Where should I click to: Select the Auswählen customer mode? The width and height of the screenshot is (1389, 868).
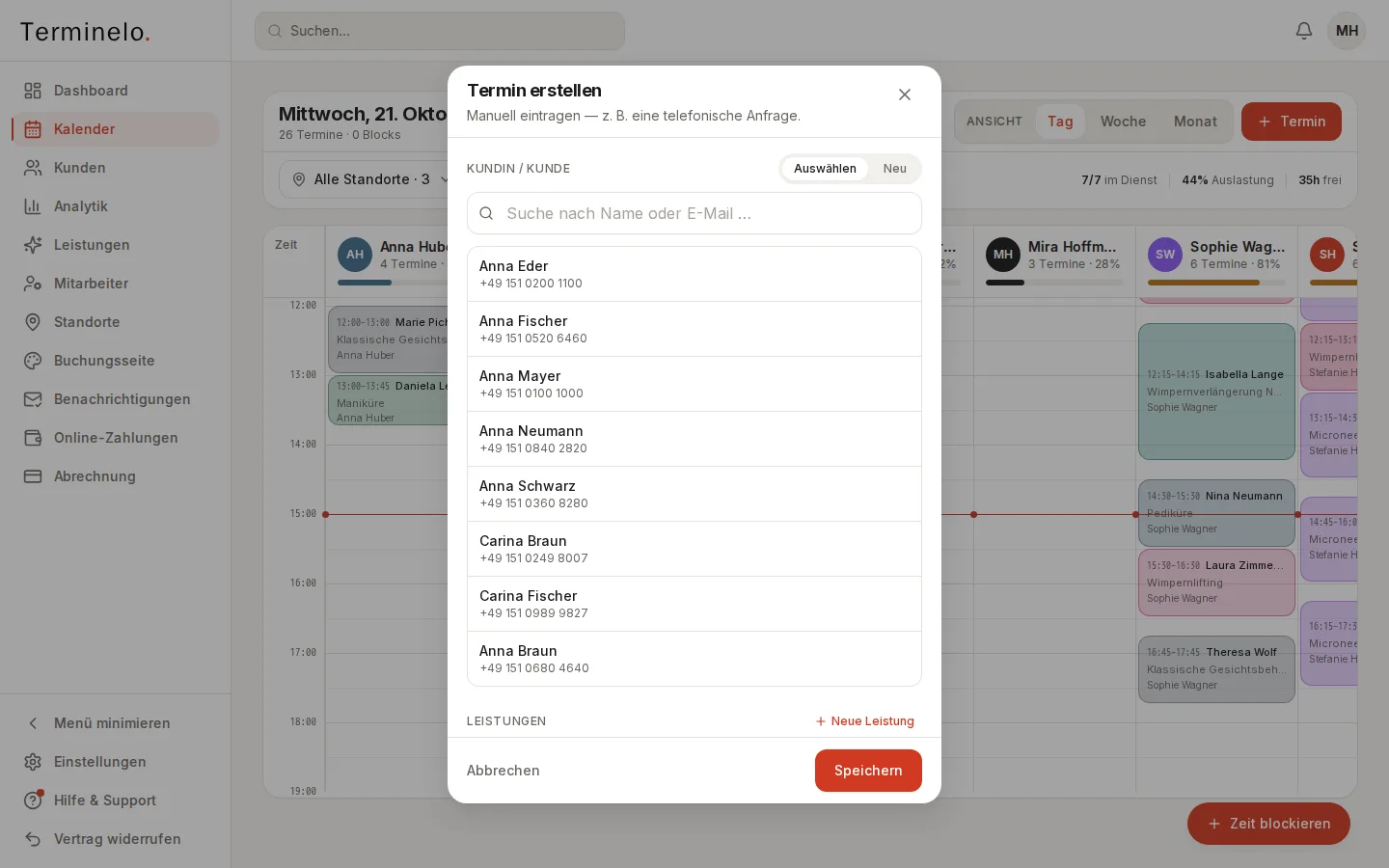825,169
